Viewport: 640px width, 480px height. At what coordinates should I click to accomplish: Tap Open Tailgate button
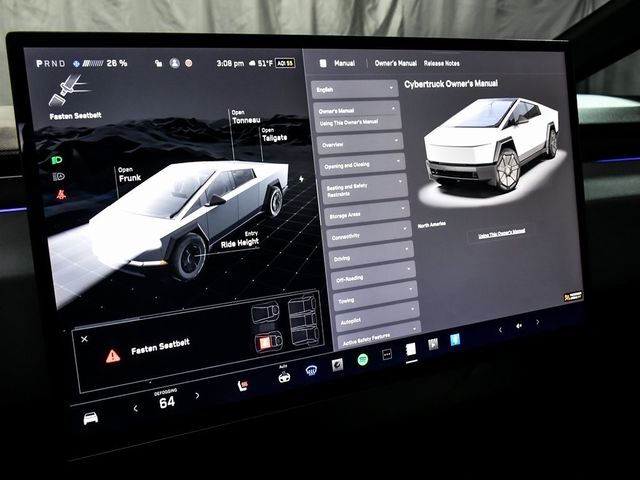tap(274, 135)
